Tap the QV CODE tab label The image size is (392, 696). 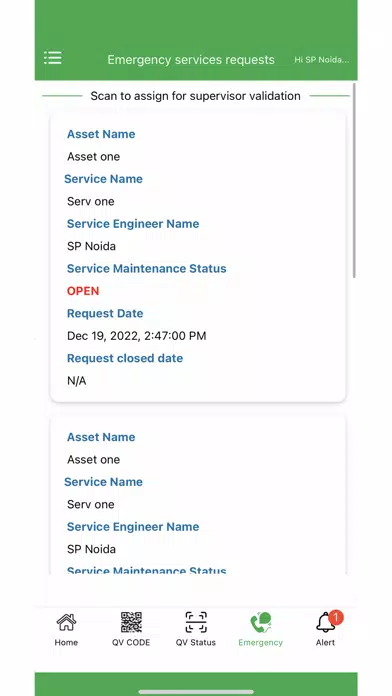click(131, 642)
